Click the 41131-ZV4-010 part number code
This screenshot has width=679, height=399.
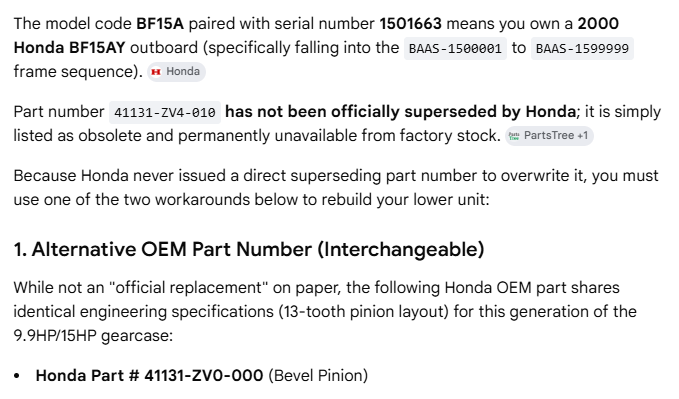click(165, 113)
